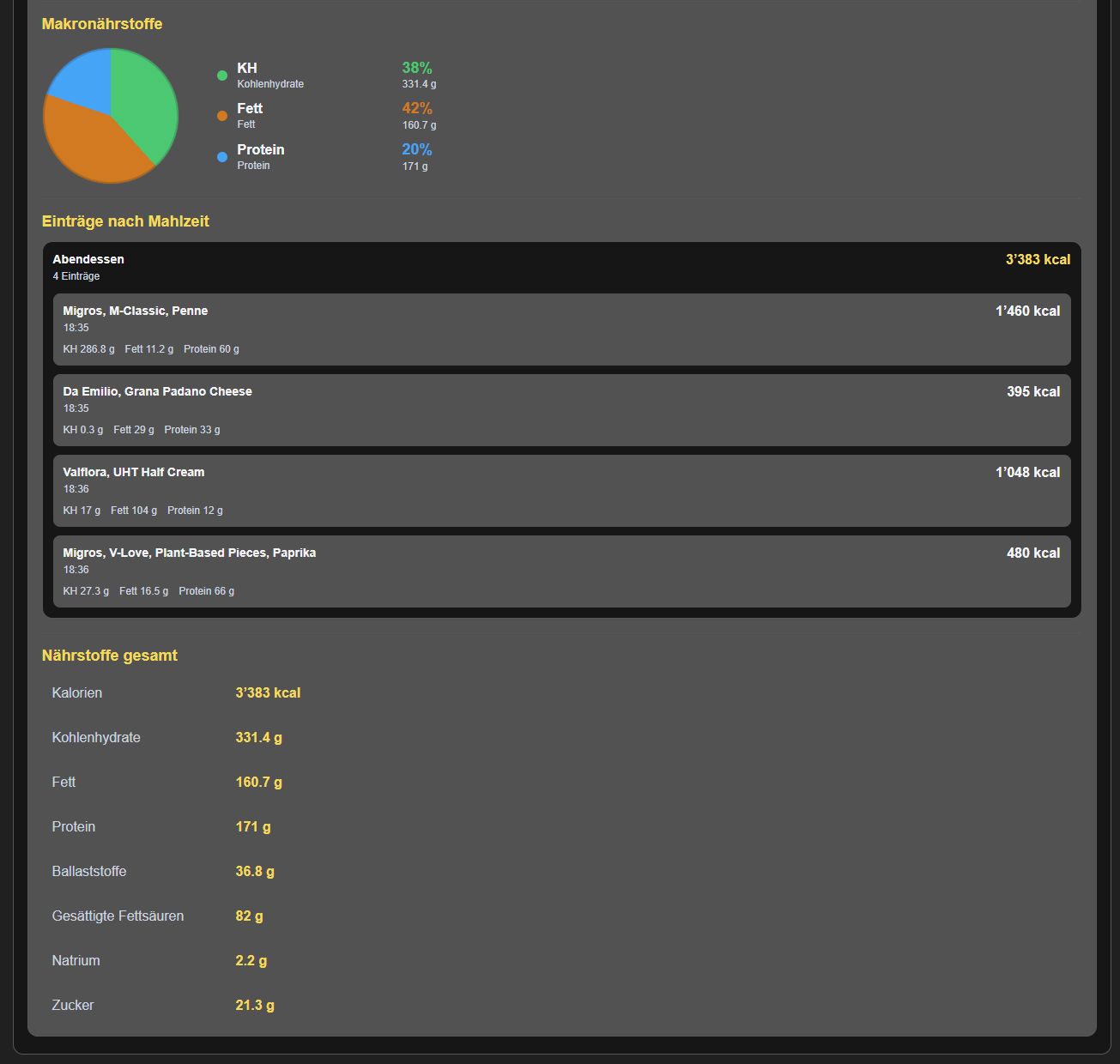Click the Abendessen 3'383 kcal total
The width and height of the screenshot is (1120, 1064).
point(1038,259)
